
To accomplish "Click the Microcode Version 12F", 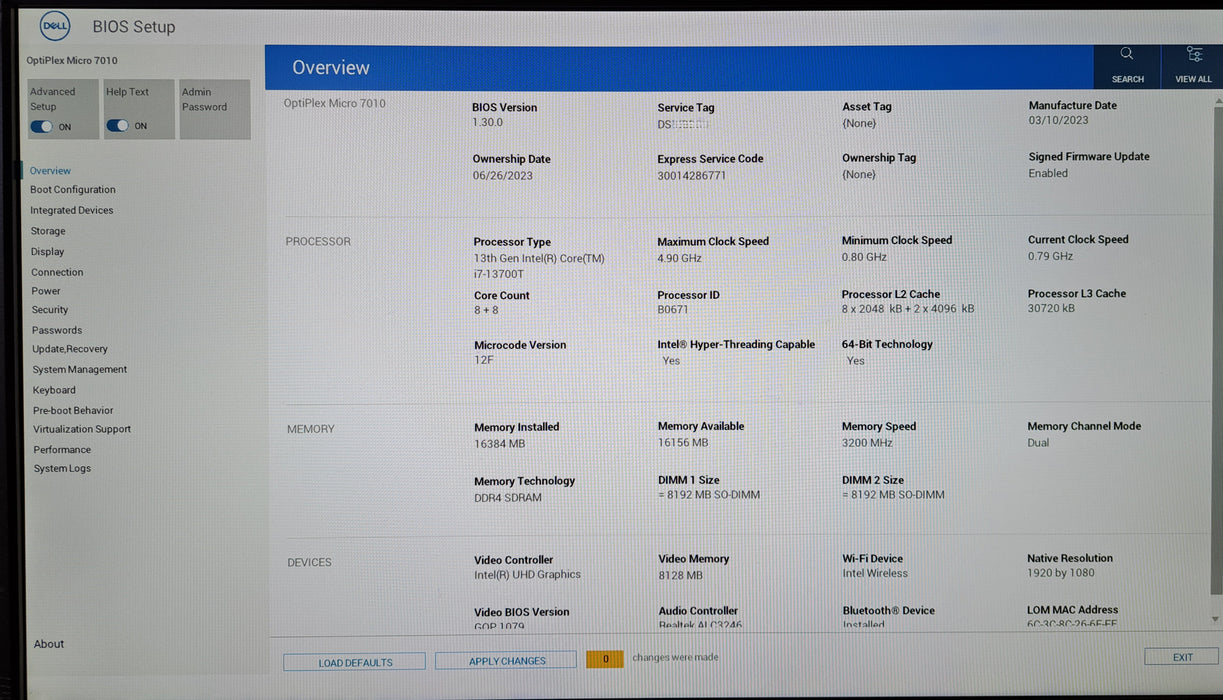I will [x=484, y=361].
